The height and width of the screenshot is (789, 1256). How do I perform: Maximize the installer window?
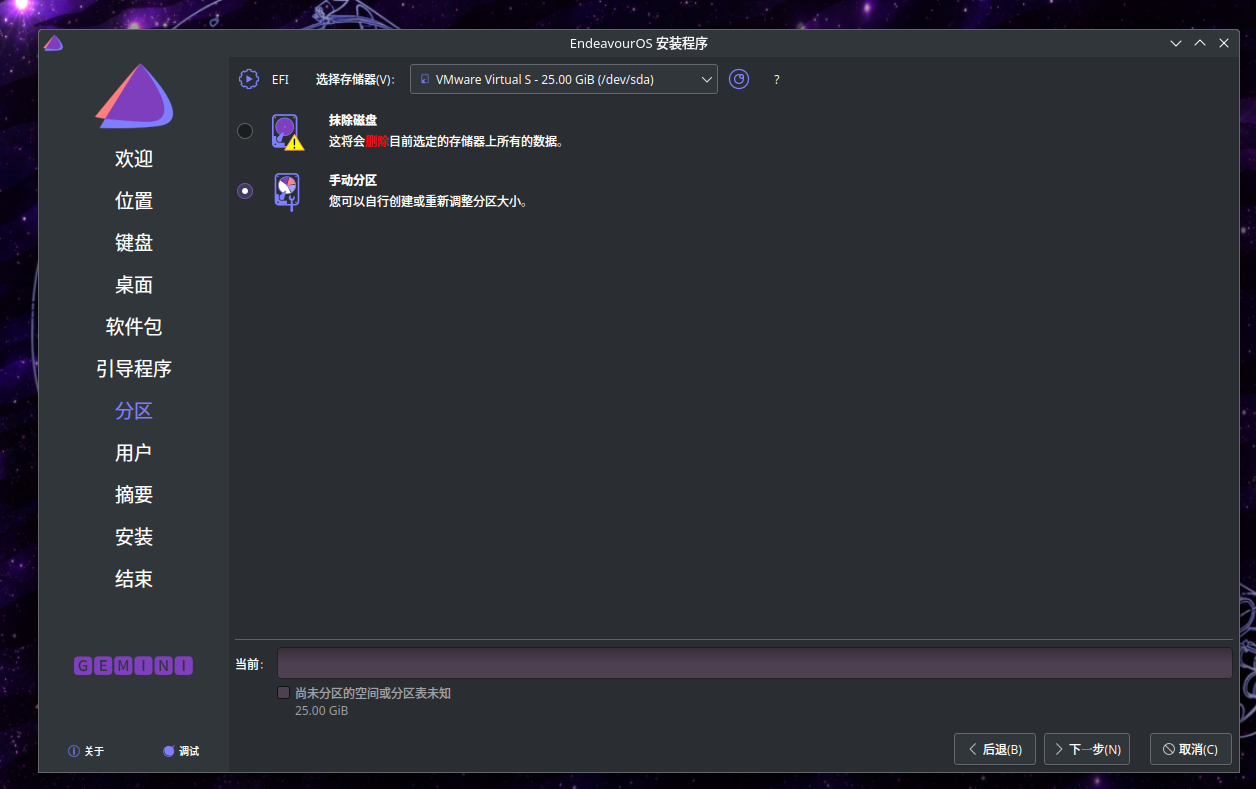(1200, 43)
